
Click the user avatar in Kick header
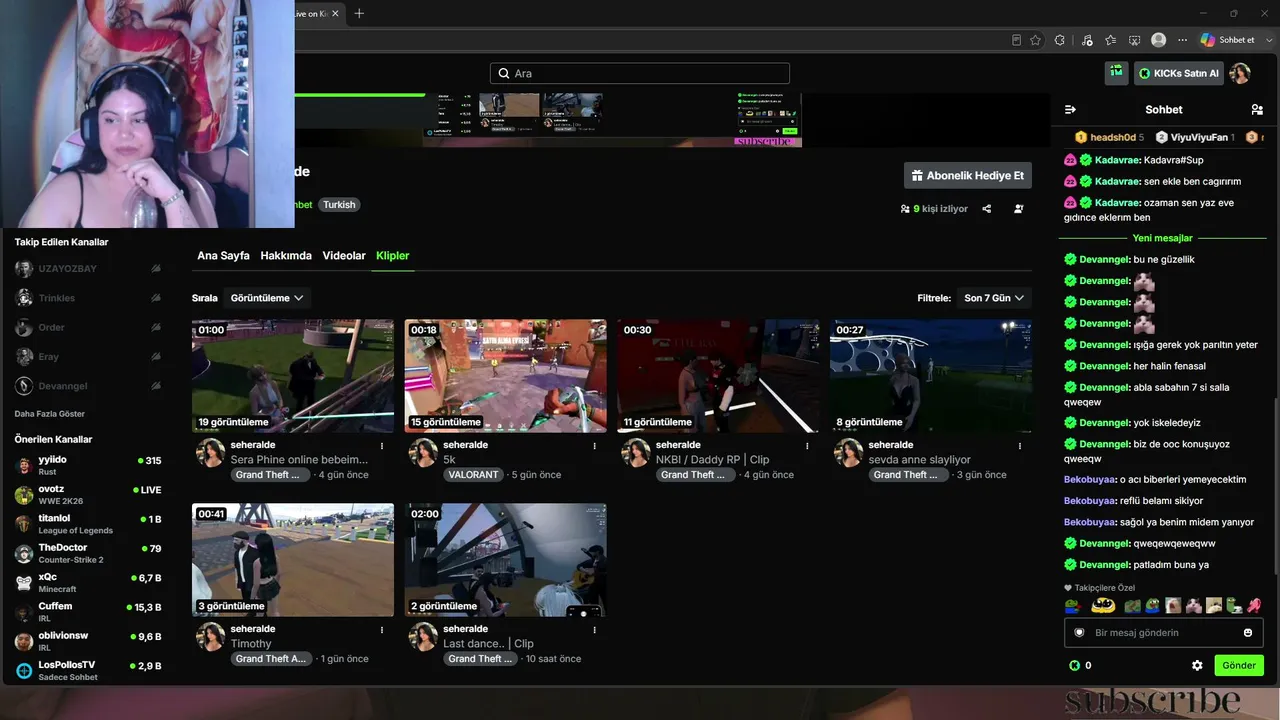click(1240, 73)
